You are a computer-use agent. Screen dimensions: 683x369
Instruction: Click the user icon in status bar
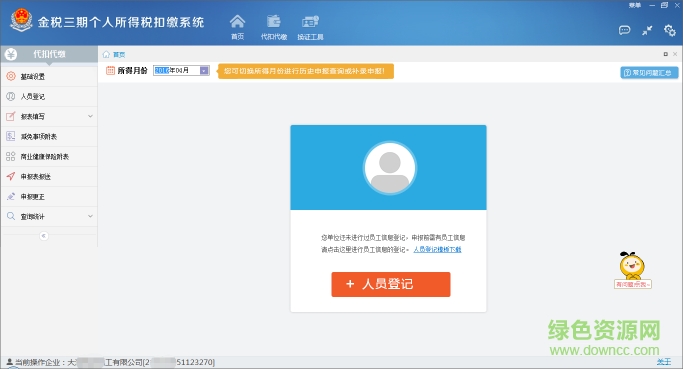(9, 362)
